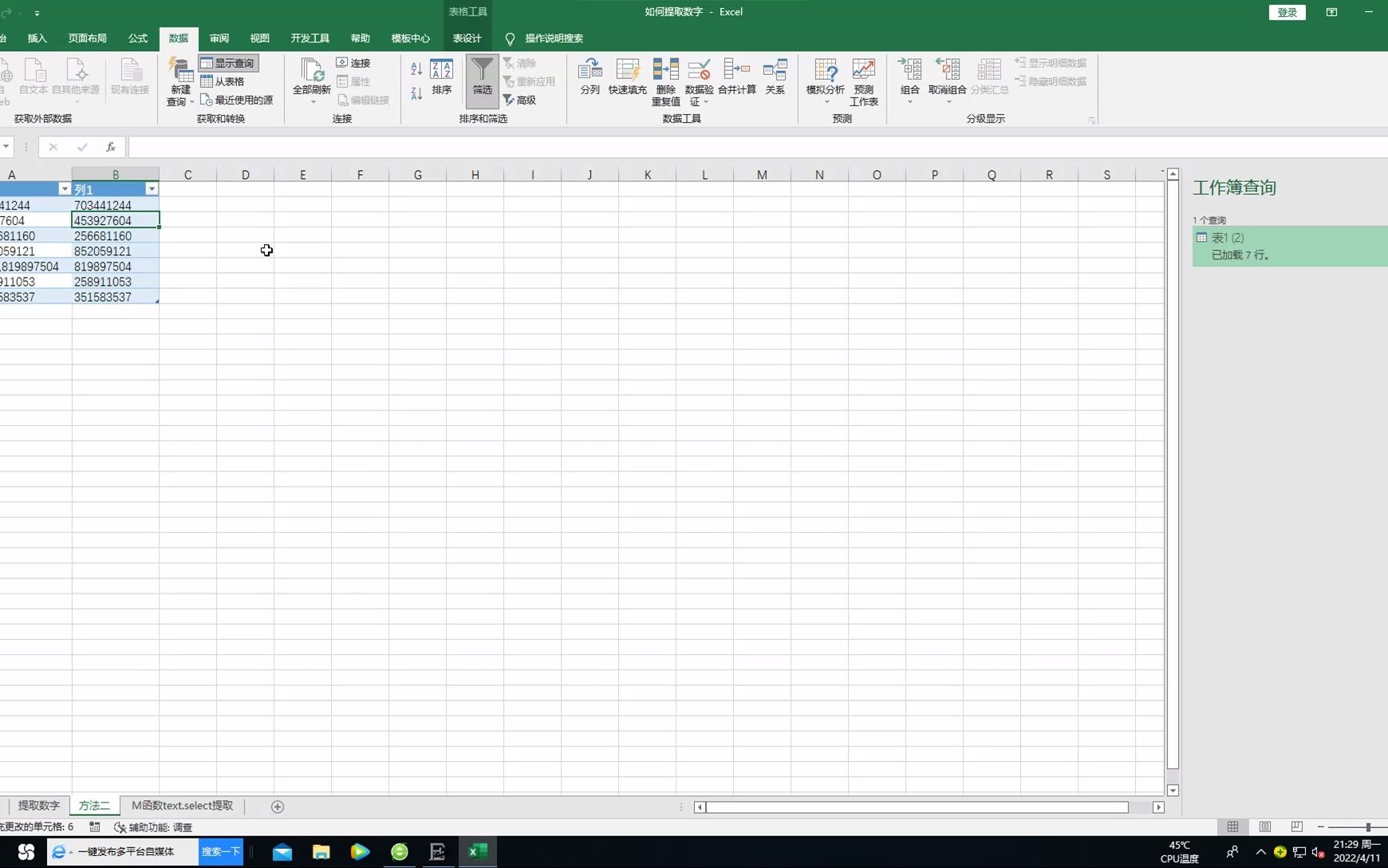Select Page Layout view in status bar
This screenshot has height=868, width=1388.
[1265, 827]
